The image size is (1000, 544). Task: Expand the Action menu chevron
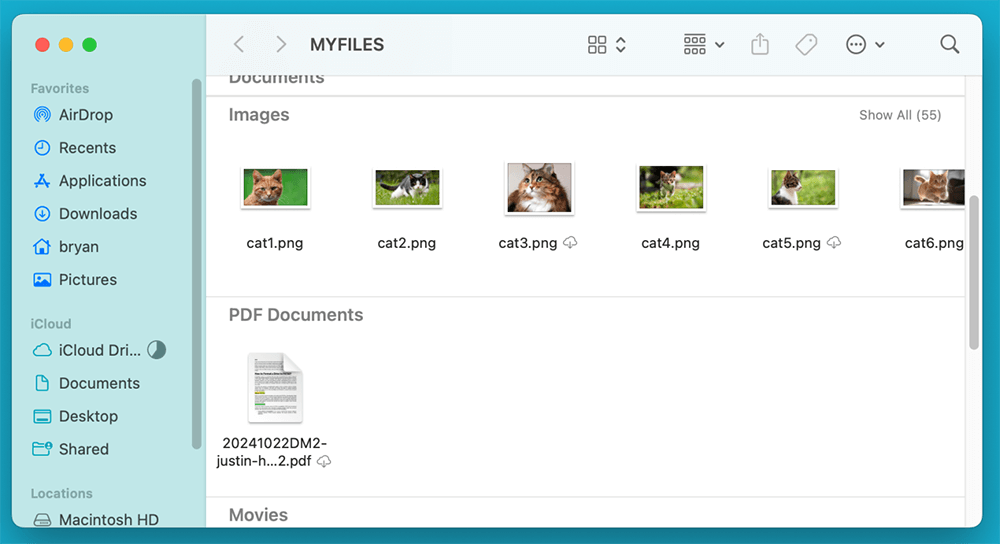tap(880, 45)
